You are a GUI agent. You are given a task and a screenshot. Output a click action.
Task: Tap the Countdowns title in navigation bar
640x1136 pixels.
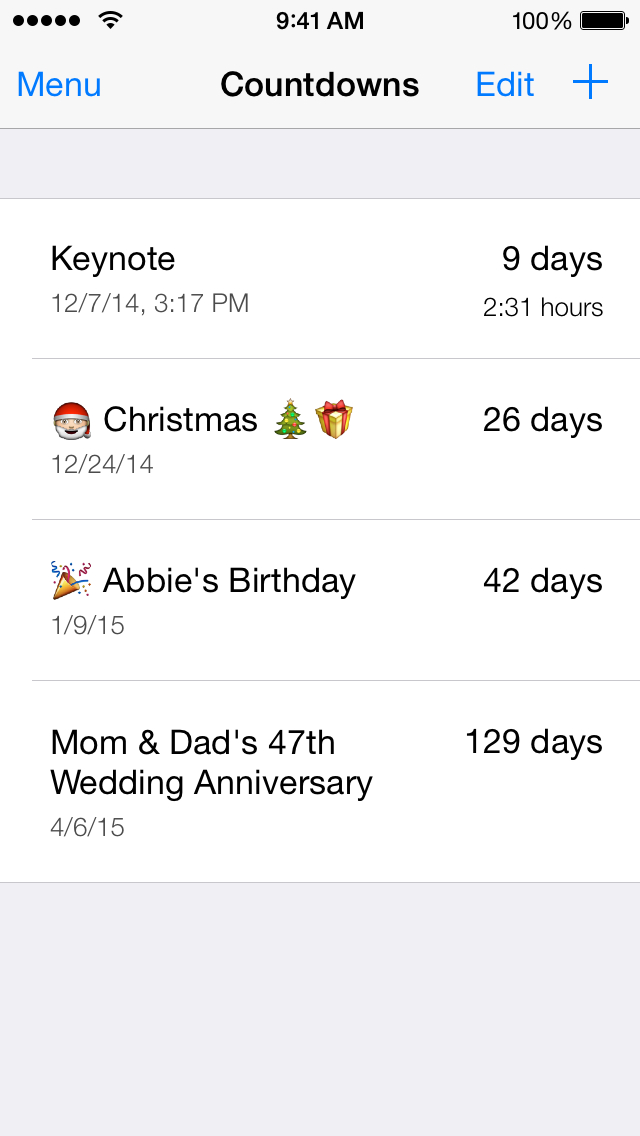pos(319,85)
